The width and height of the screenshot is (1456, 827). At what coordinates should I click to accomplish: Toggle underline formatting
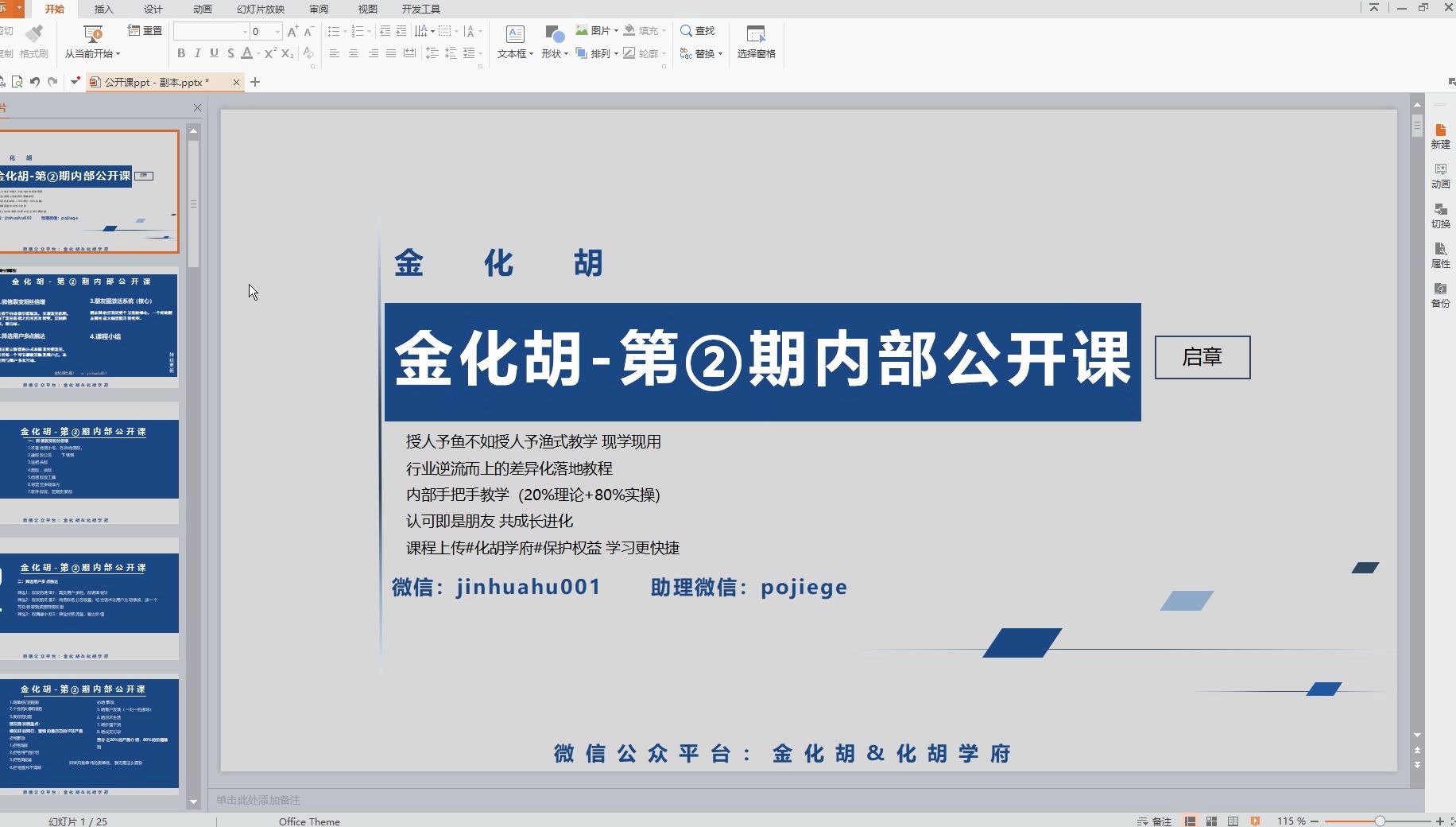click(x=214, y=53)
